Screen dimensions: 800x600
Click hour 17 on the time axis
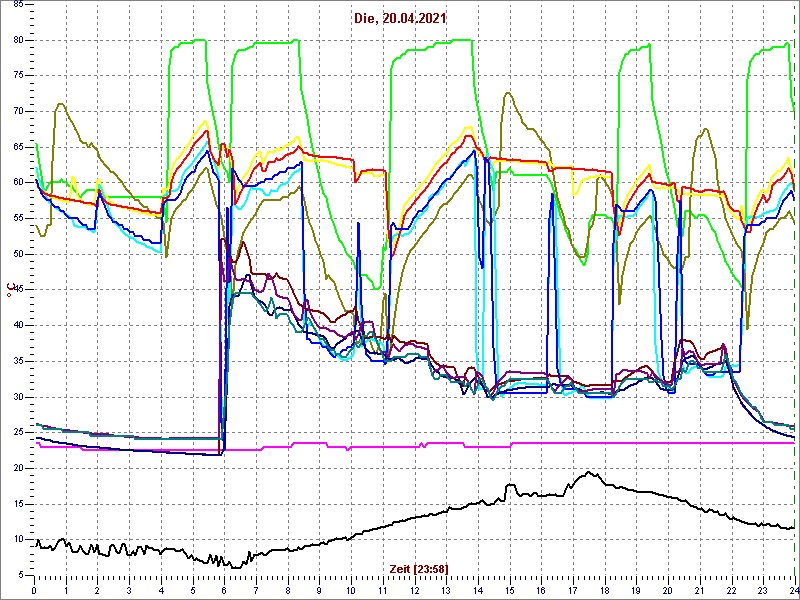tap(572, 591)
